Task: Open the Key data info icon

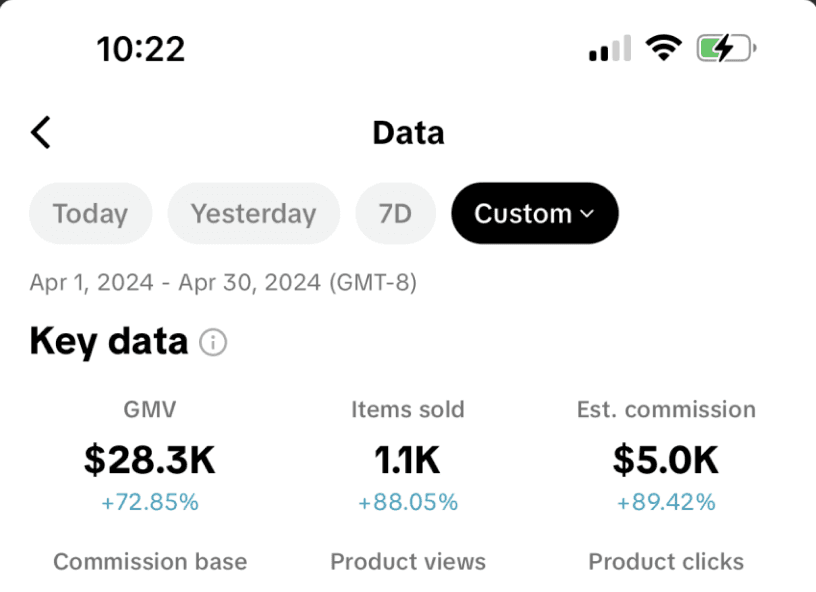Action: pos(213,343)
